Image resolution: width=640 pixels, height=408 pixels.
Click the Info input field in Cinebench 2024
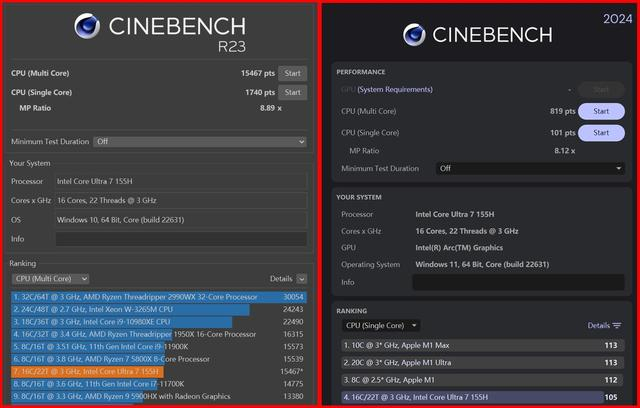click(x=518, y=282)
